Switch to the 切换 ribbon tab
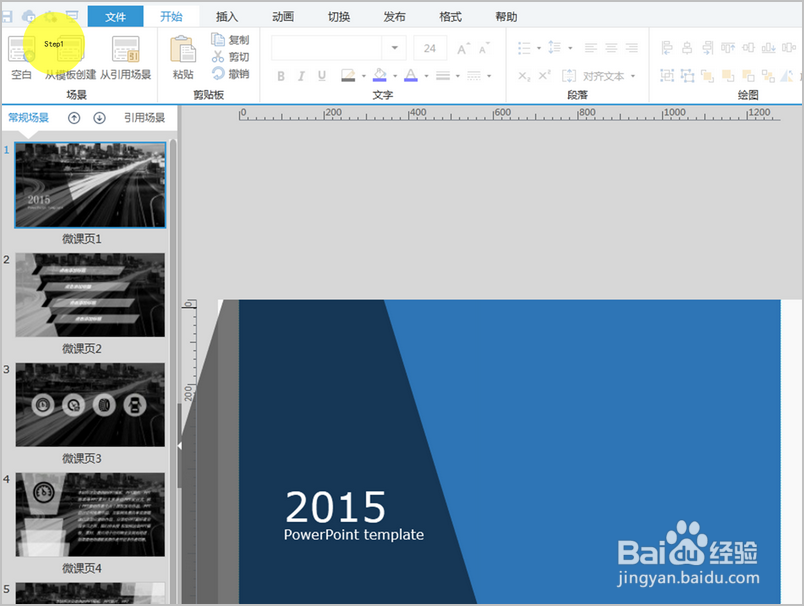804x606 pixels. tap(339, 17)
